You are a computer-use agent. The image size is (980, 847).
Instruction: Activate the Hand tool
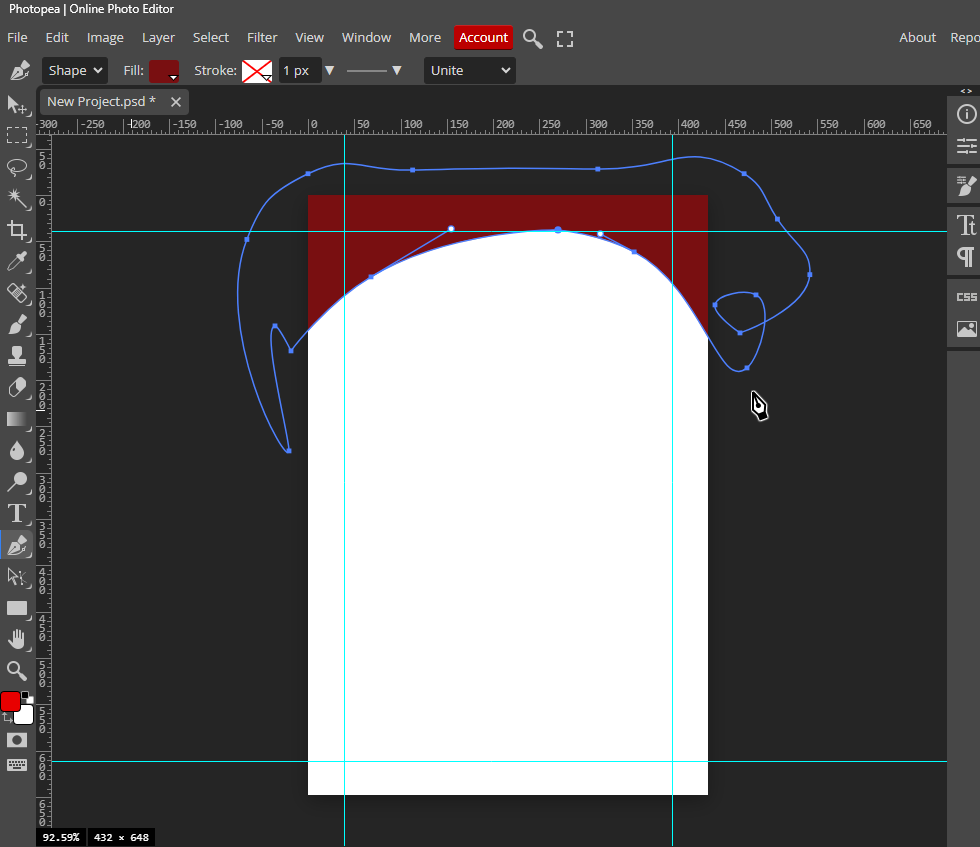(x=17, y=639)
